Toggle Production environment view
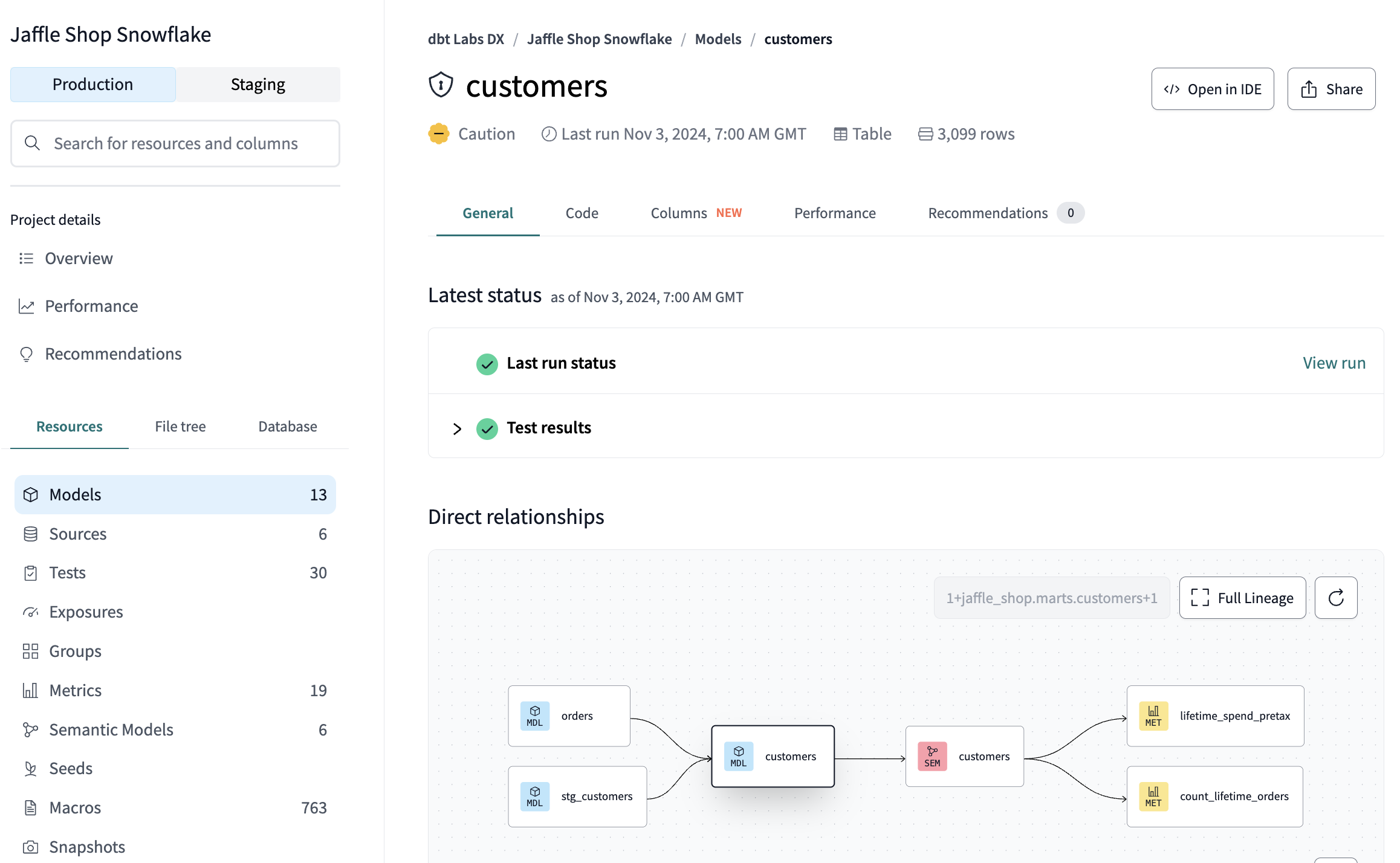This screenshot has height=863, width=1400. tap(93, 84)
